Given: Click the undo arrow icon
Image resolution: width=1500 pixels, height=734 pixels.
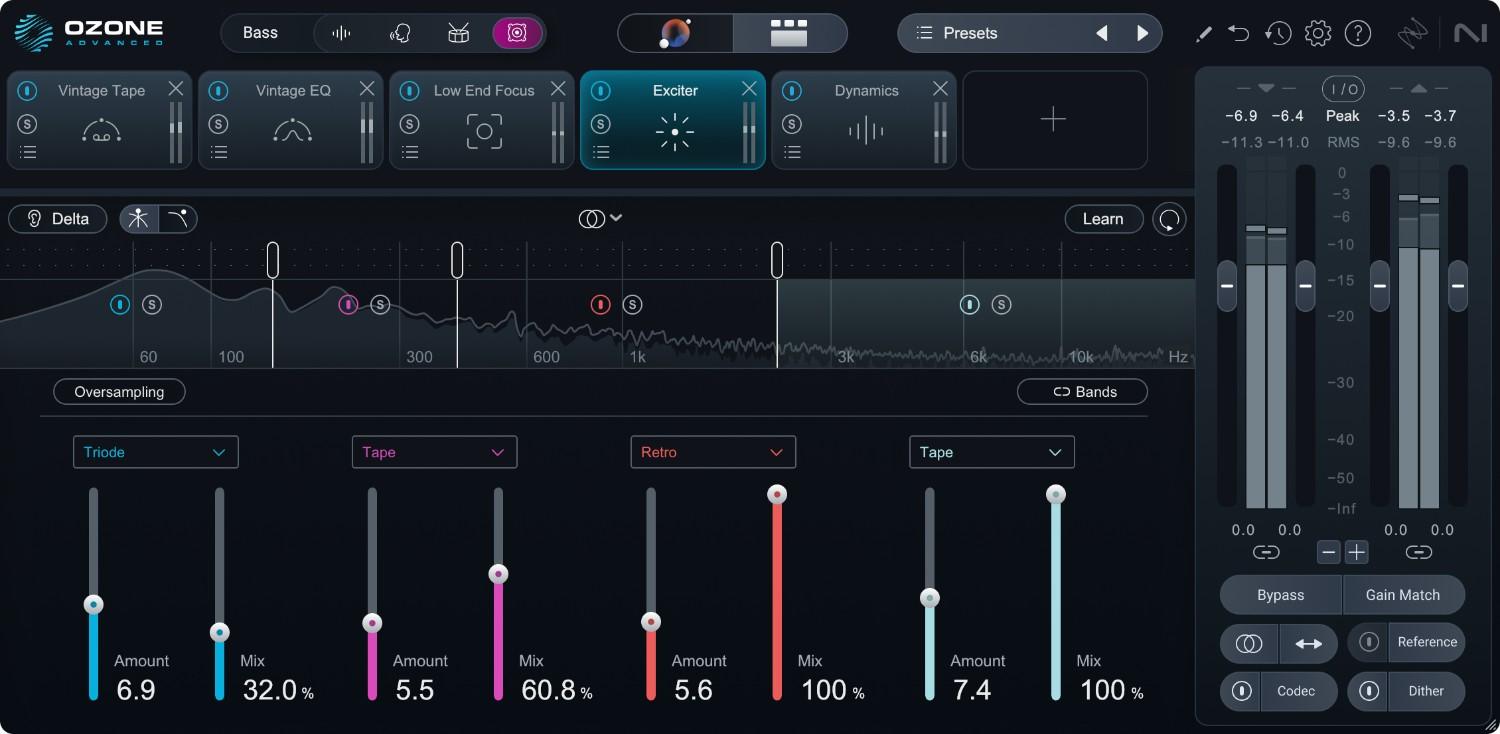Looking at the screenshot, I should [1238, 33].
